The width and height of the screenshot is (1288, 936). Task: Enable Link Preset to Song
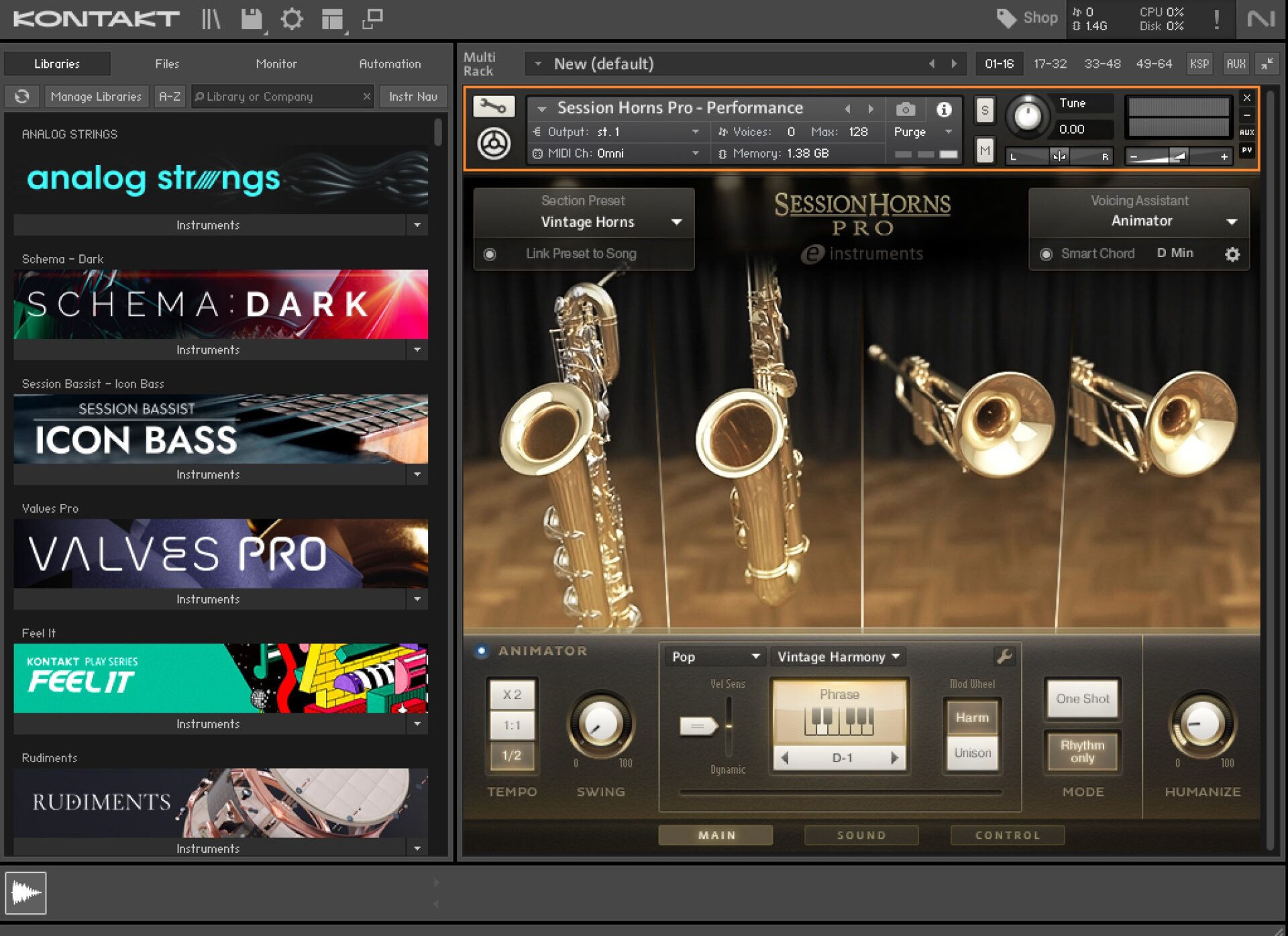coord(490,254)
